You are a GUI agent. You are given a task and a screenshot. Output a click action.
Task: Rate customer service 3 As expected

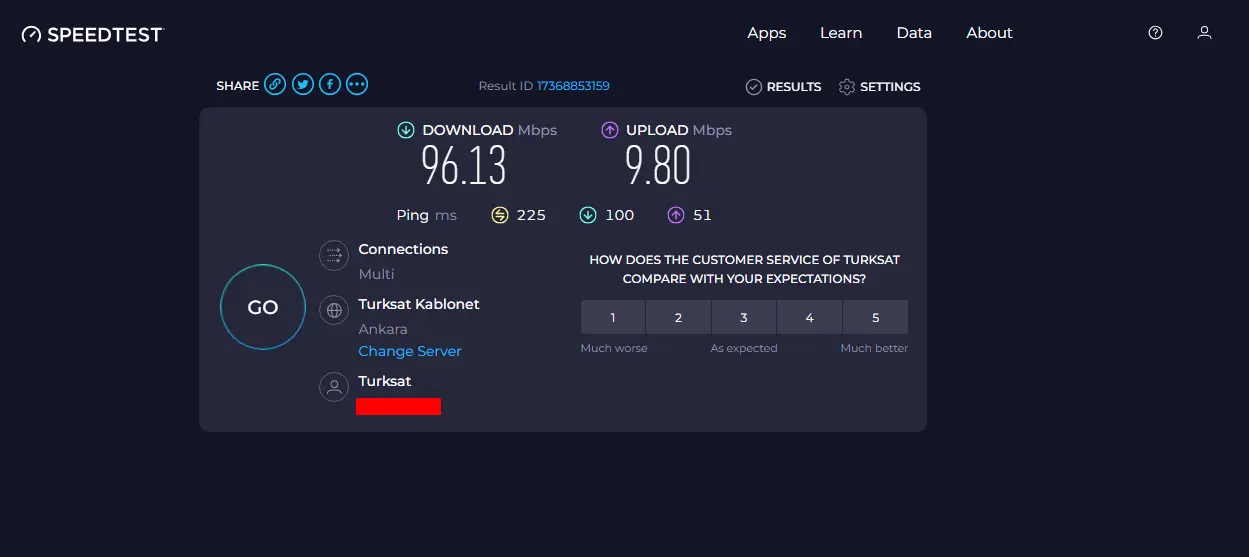click(744, 318)
